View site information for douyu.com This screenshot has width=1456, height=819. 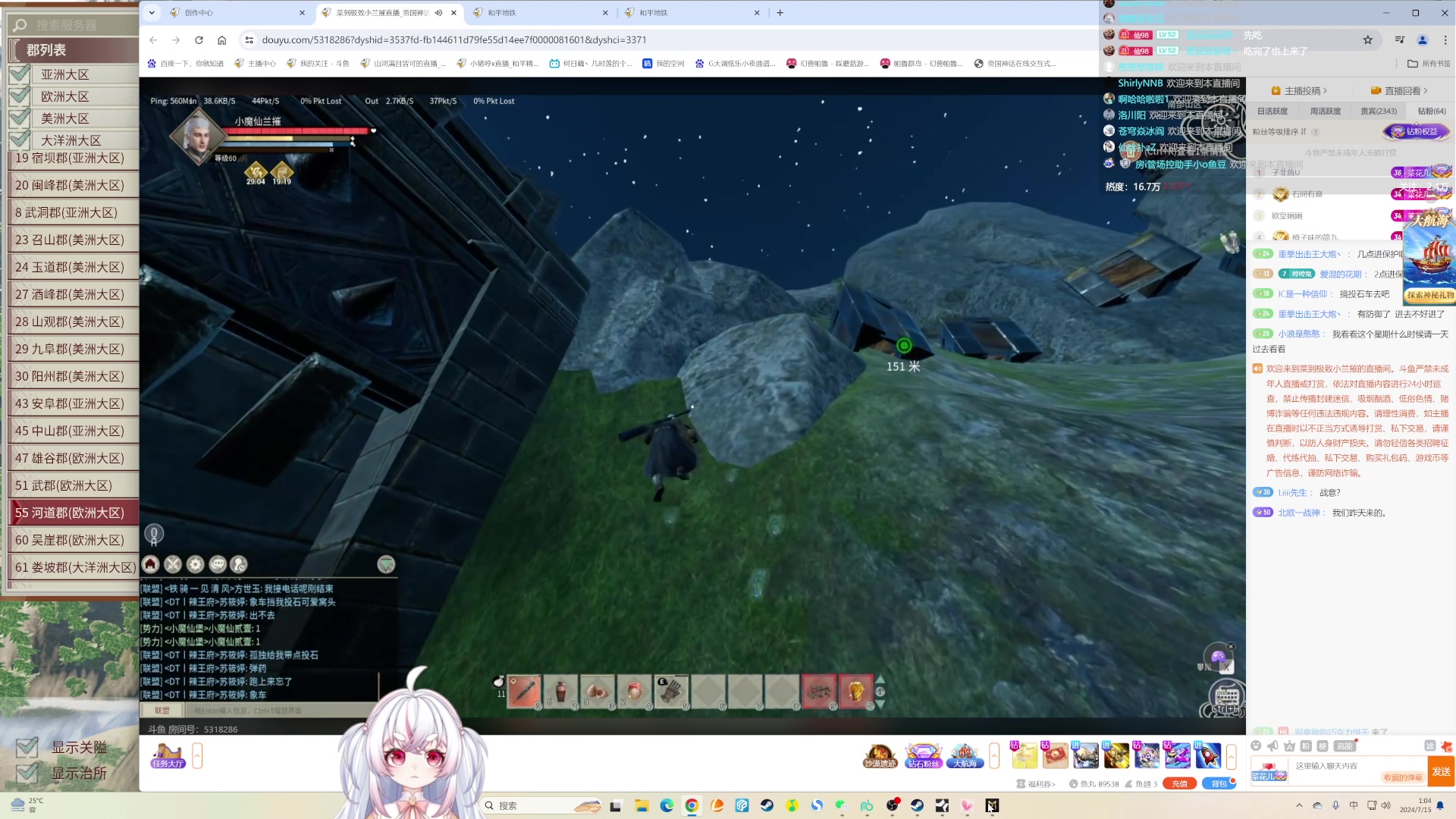[249, 39]
